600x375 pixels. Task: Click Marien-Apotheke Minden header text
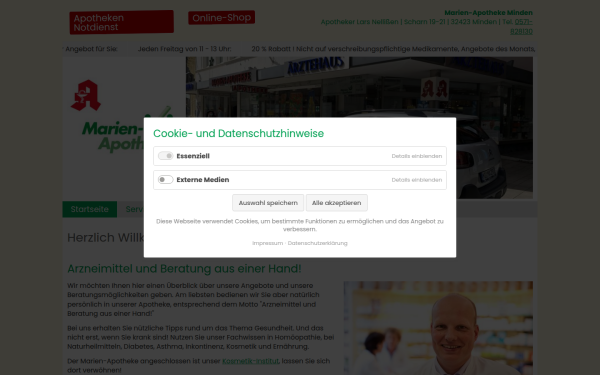point(488,13)
